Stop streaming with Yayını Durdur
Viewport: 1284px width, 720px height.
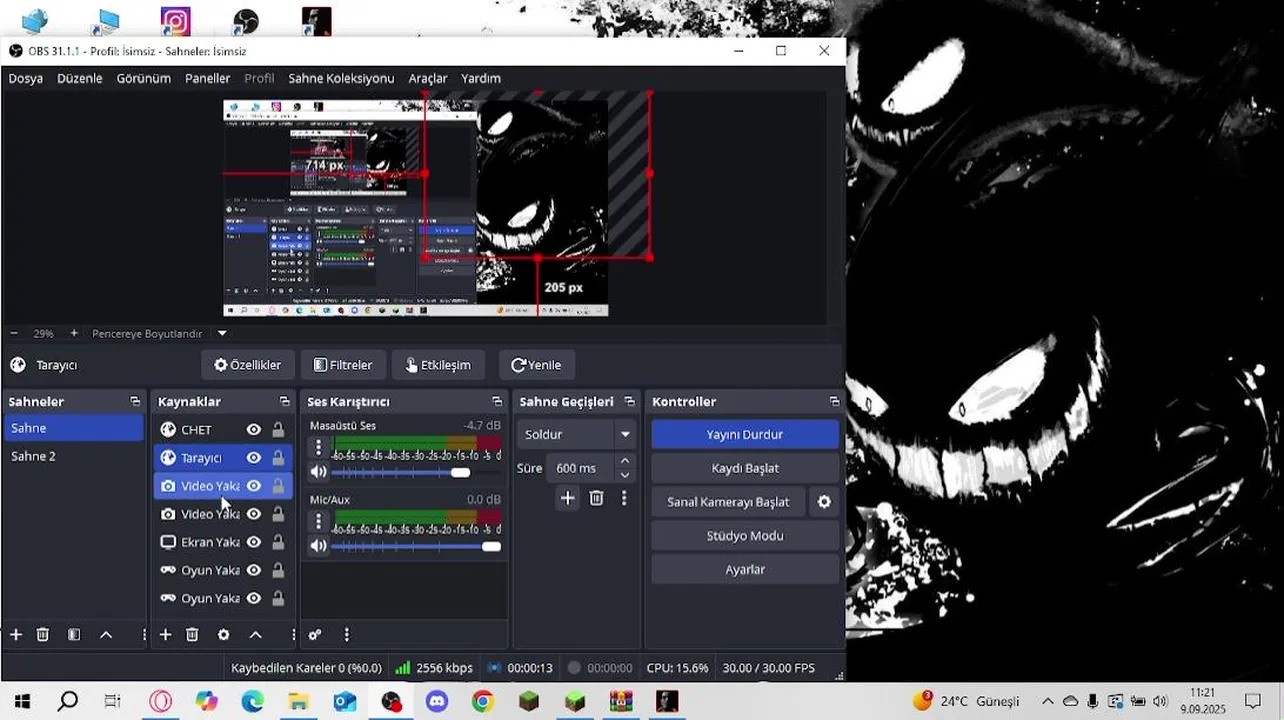point(745,435)
